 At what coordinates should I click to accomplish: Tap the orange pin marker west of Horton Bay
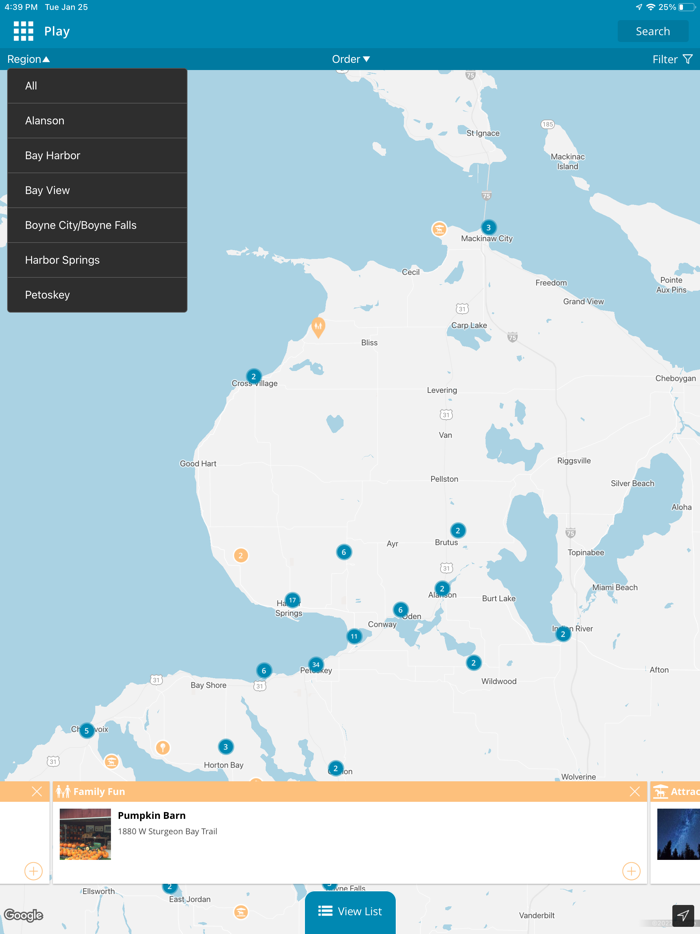(163, 747)
